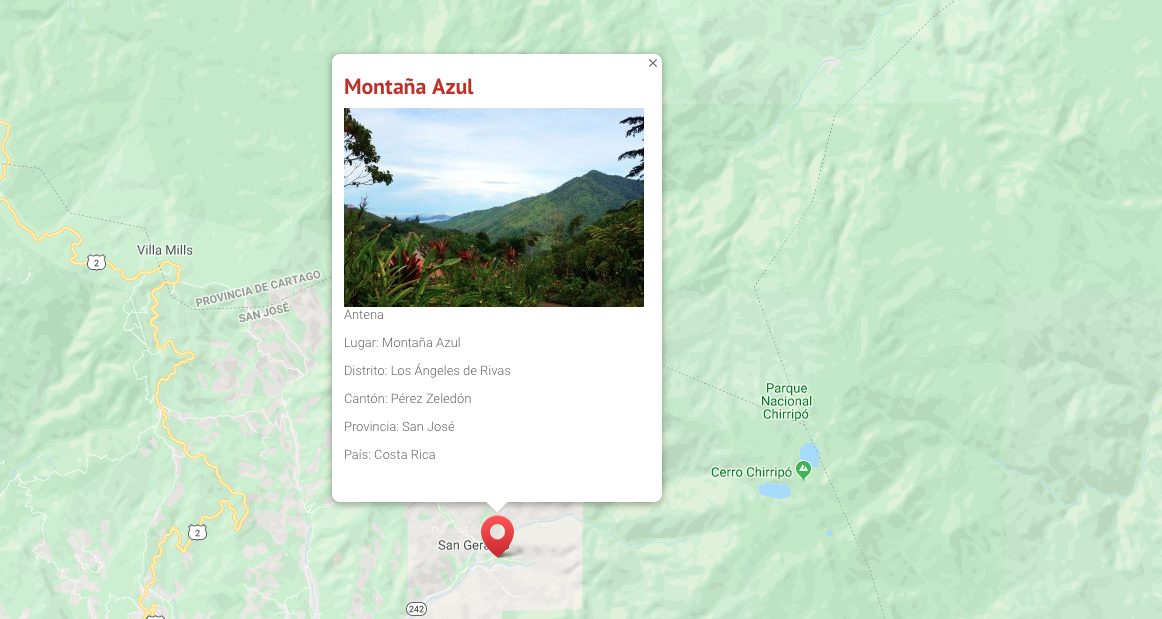
Task: Click the Antena caption under the photo
Action: coord(364,314)
